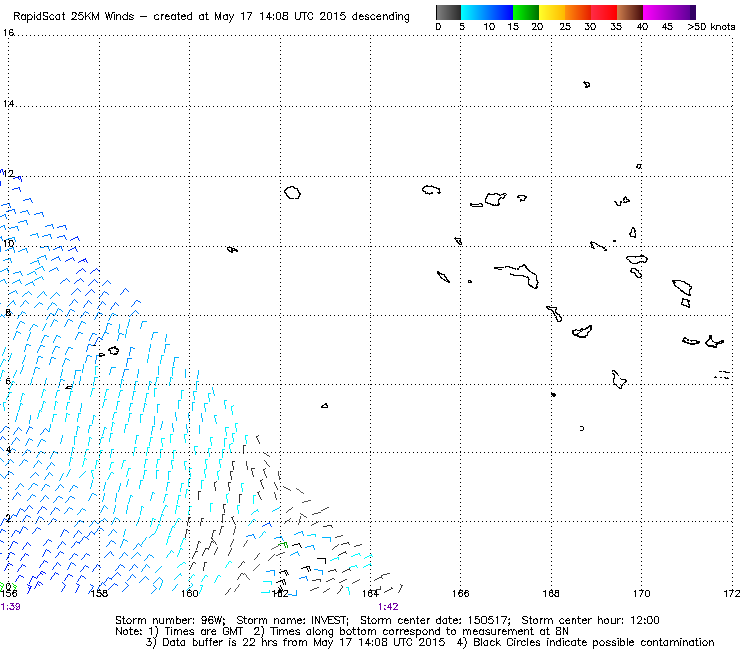Click the cyan-blue 5-15 knots color band
The image size is (740, 650).
pos(487,12)
